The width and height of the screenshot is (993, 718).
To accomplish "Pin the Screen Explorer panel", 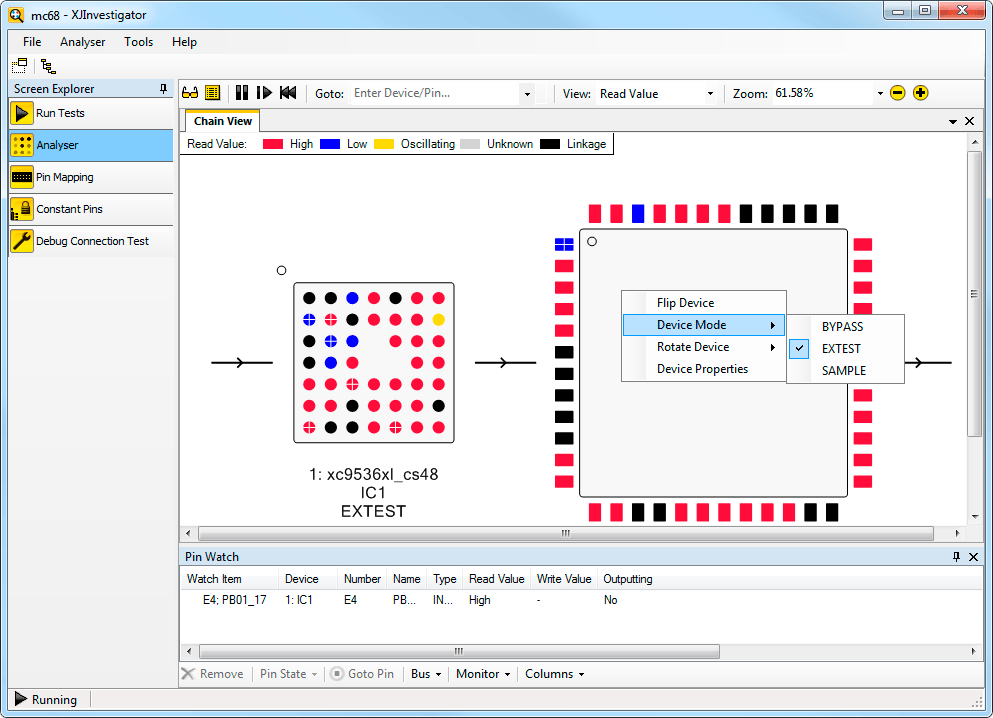I will pyautogui.click(x=163, y=89).
